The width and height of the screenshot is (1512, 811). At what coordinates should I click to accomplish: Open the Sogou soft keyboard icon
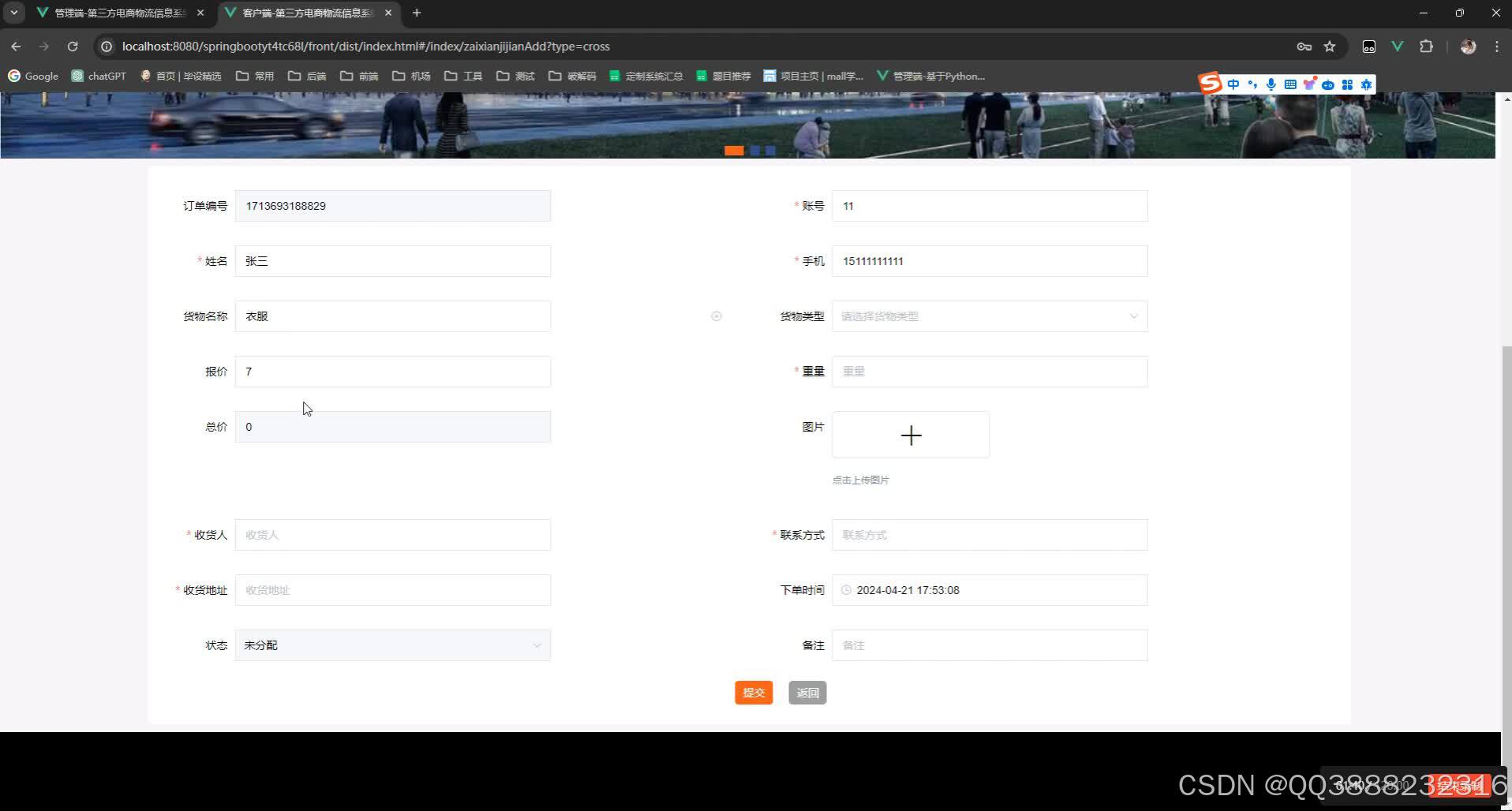click(x=1290, y=84)
